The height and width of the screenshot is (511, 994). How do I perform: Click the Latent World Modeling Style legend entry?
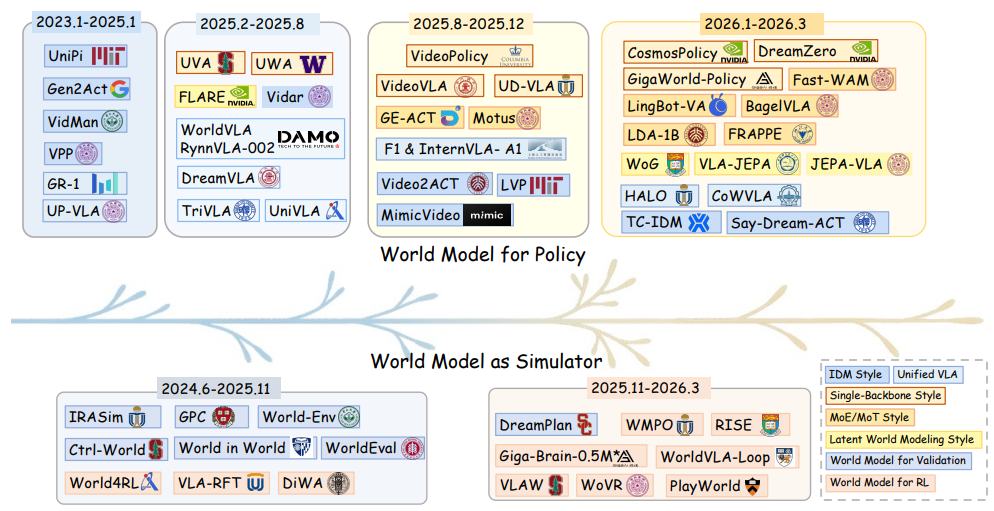901,439
